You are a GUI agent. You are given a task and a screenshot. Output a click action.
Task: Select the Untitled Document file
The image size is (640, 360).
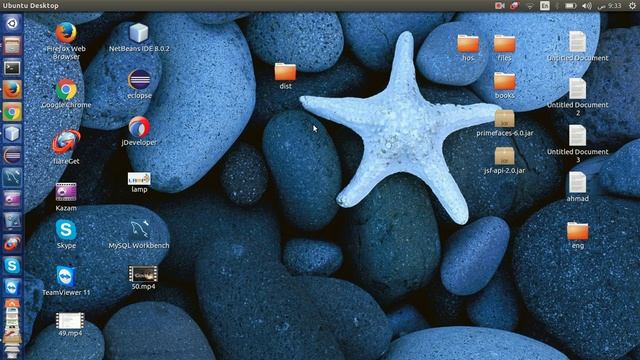point(578,42)
